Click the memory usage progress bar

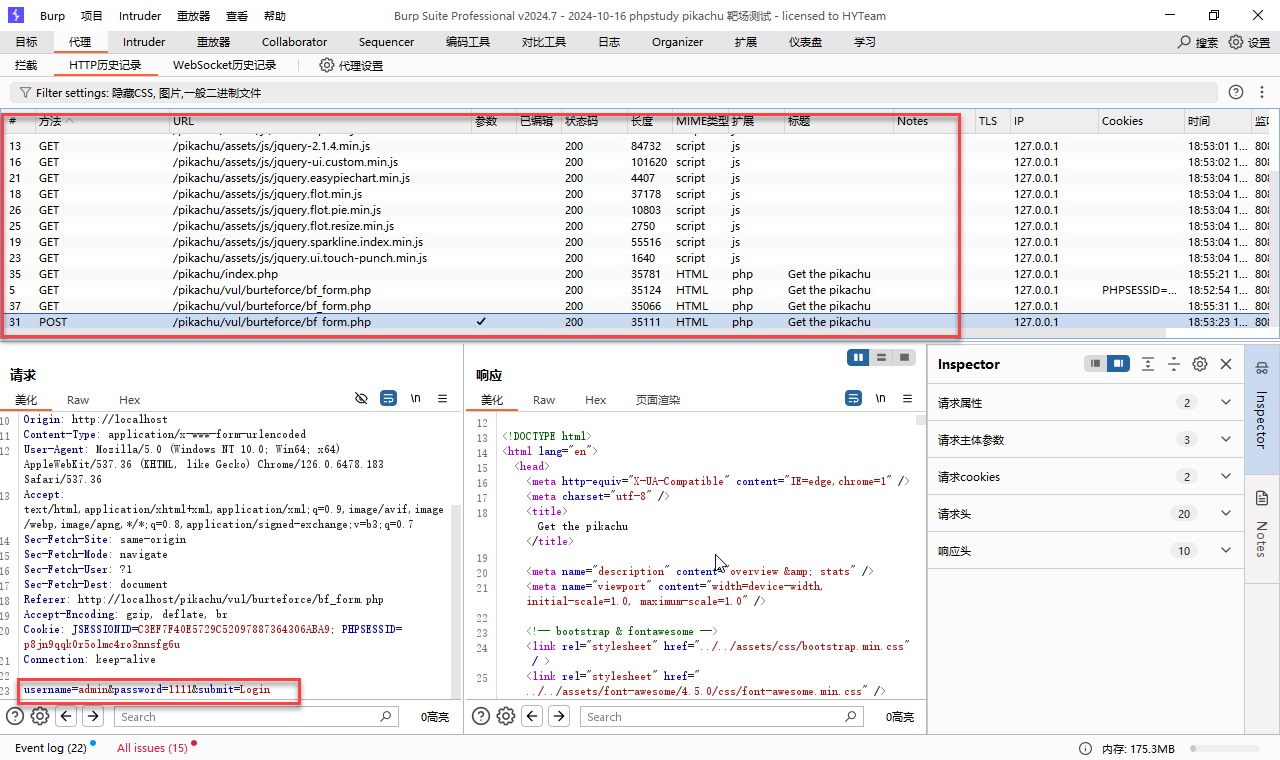pos(1226,748)
